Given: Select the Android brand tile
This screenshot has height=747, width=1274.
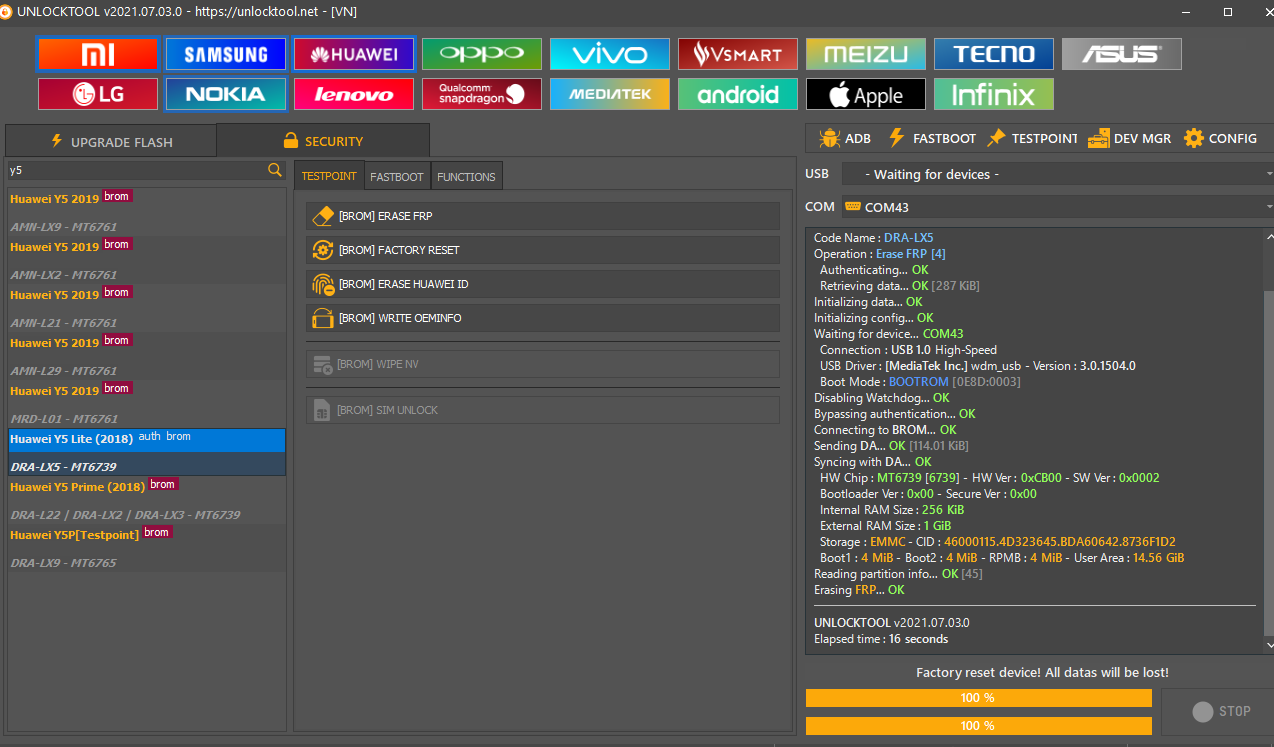Looking at the screenshot, I should [738, 94].
